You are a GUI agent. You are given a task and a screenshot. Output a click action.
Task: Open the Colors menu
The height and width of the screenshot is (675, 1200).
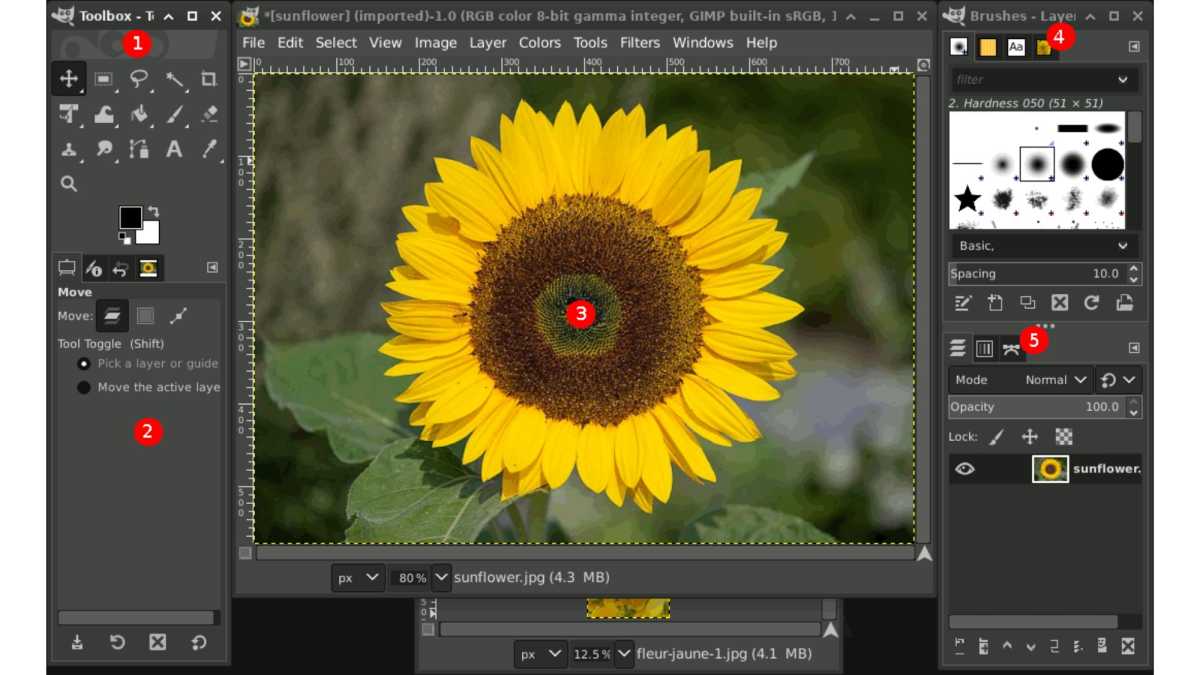(x=540, y=43)
